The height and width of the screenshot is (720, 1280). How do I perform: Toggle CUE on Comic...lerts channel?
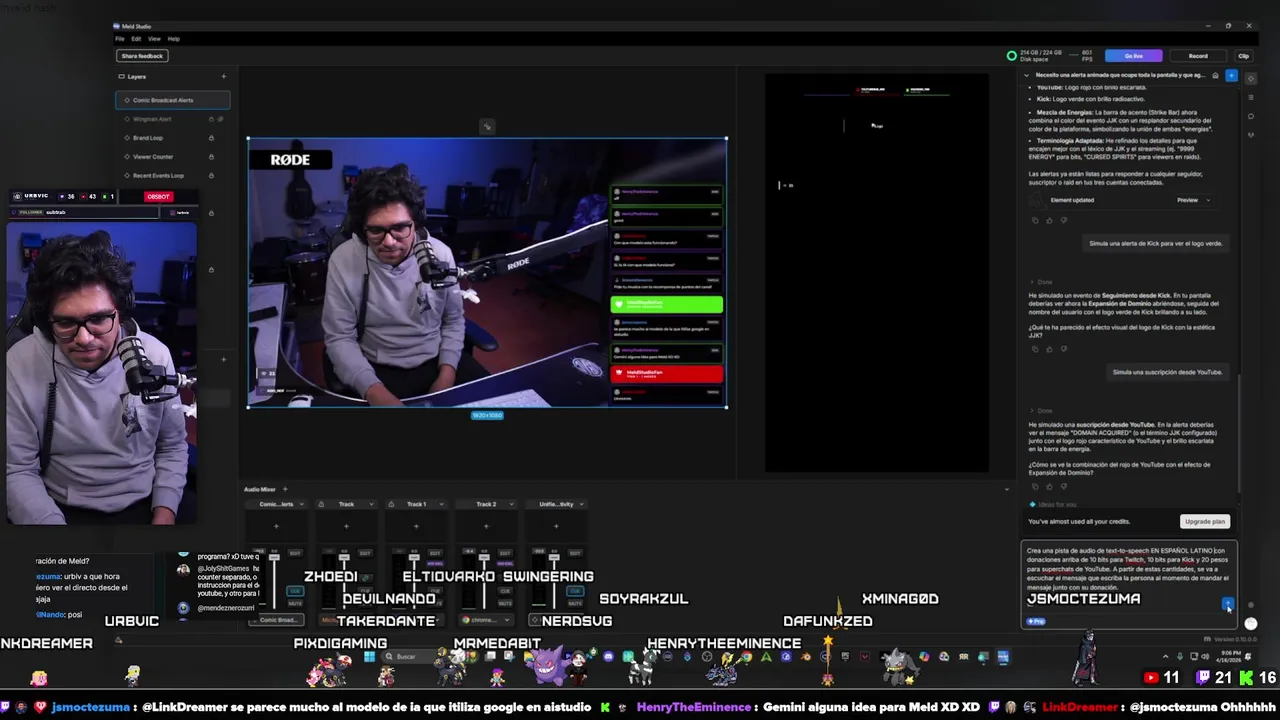[296, 591]
